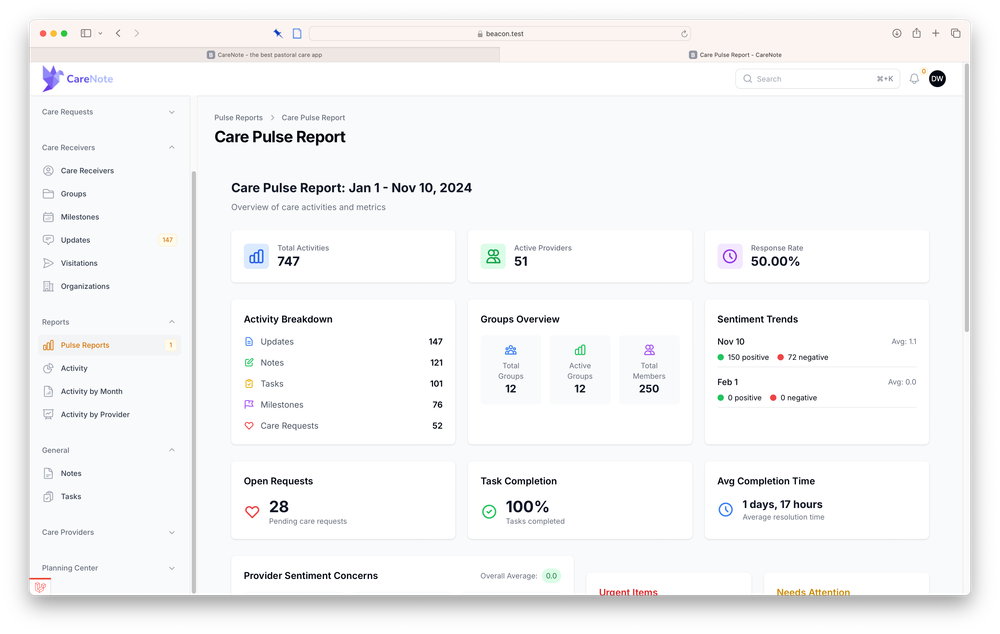
Task: Select the Visitations paper-plane icon
Action: coord(47,263)
